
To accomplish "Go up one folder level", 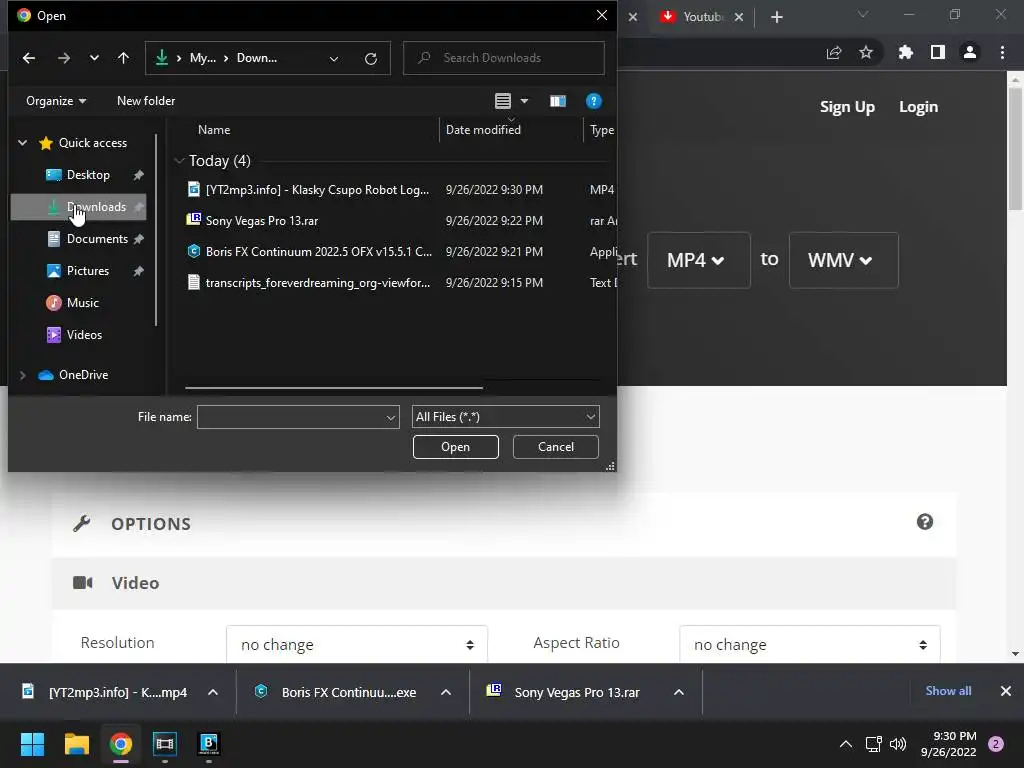I will click(x=123, y=58).
